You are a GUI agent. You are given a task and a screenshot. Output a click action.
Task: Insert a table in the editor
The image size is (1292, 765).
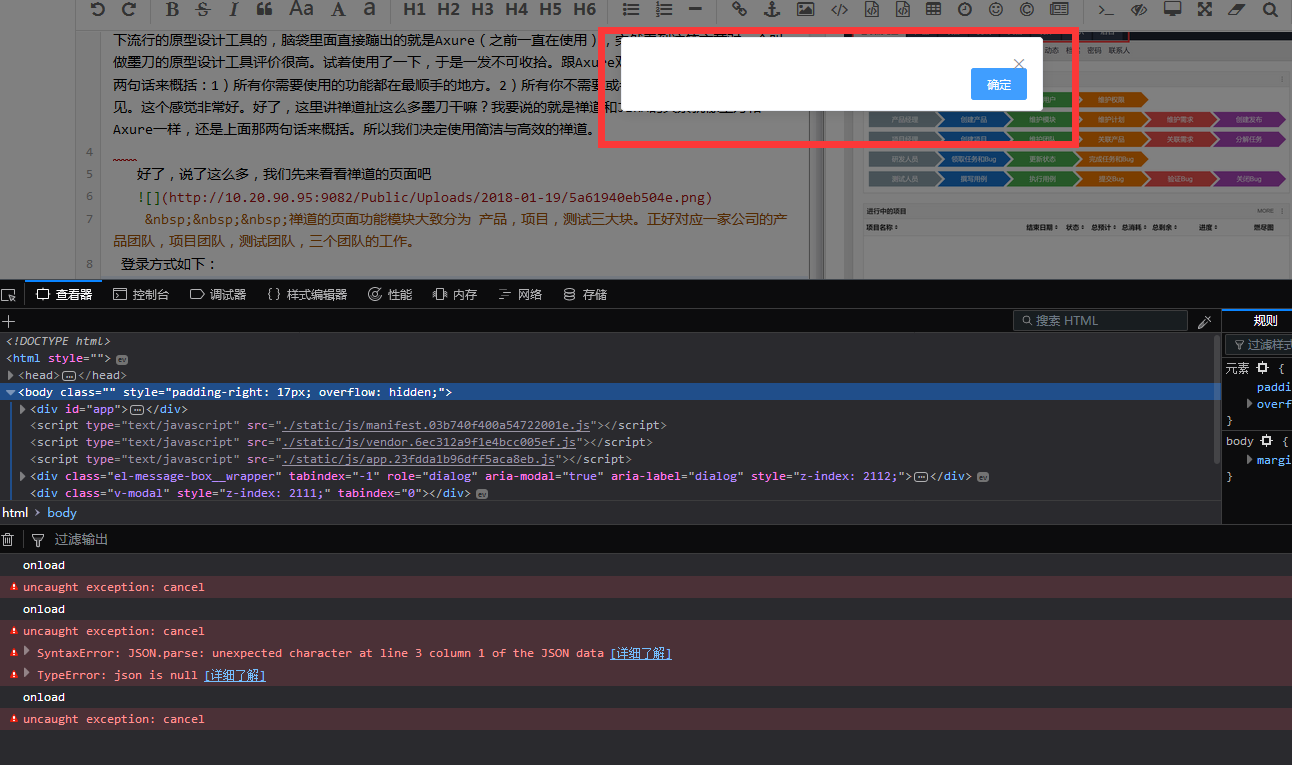[x=933, y=10]
